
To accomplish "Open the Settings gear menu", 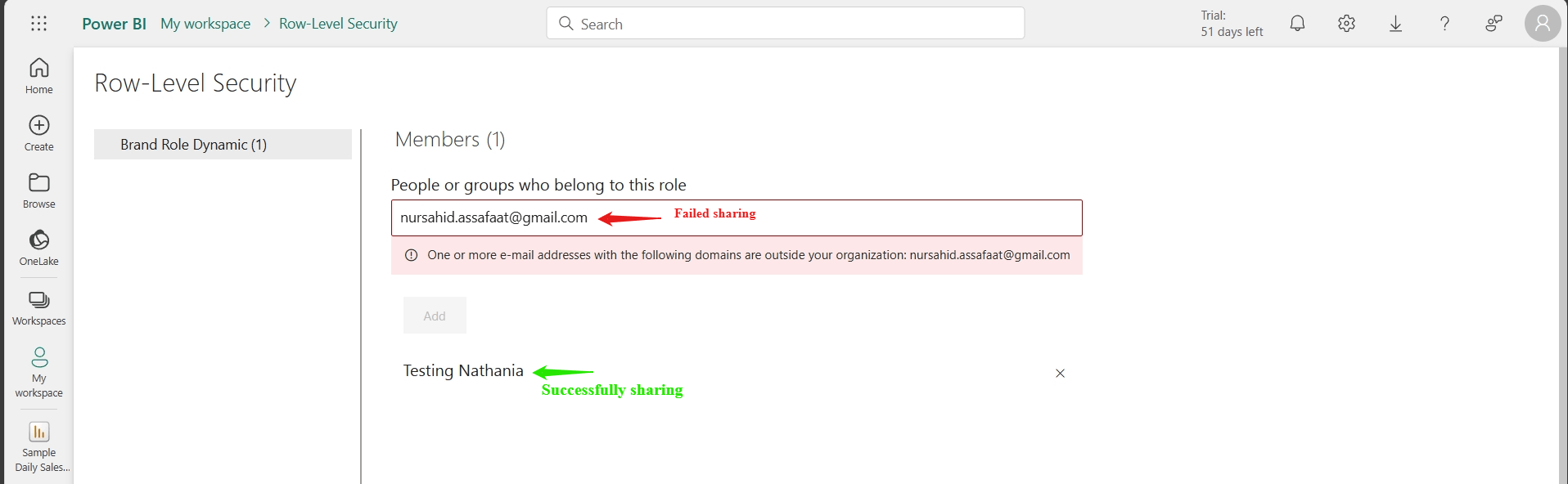I will click(x=1346, y=24).
